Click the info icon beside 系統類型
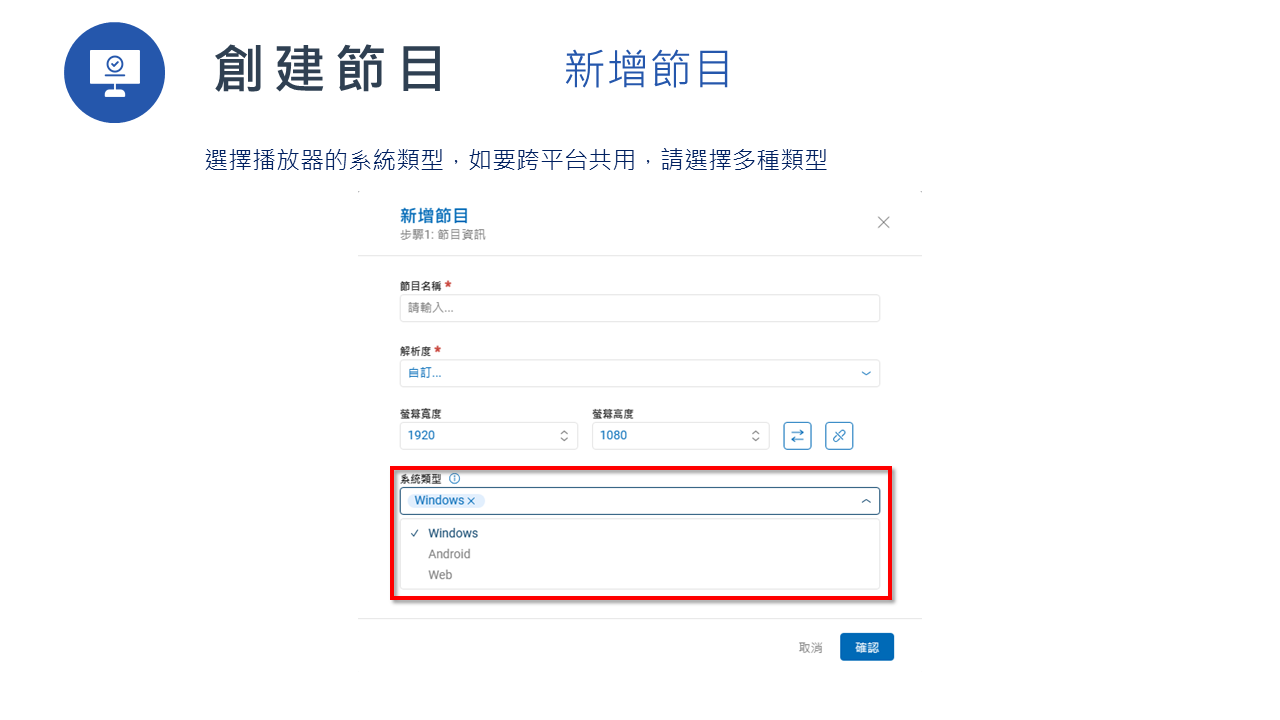 (455, 478)
